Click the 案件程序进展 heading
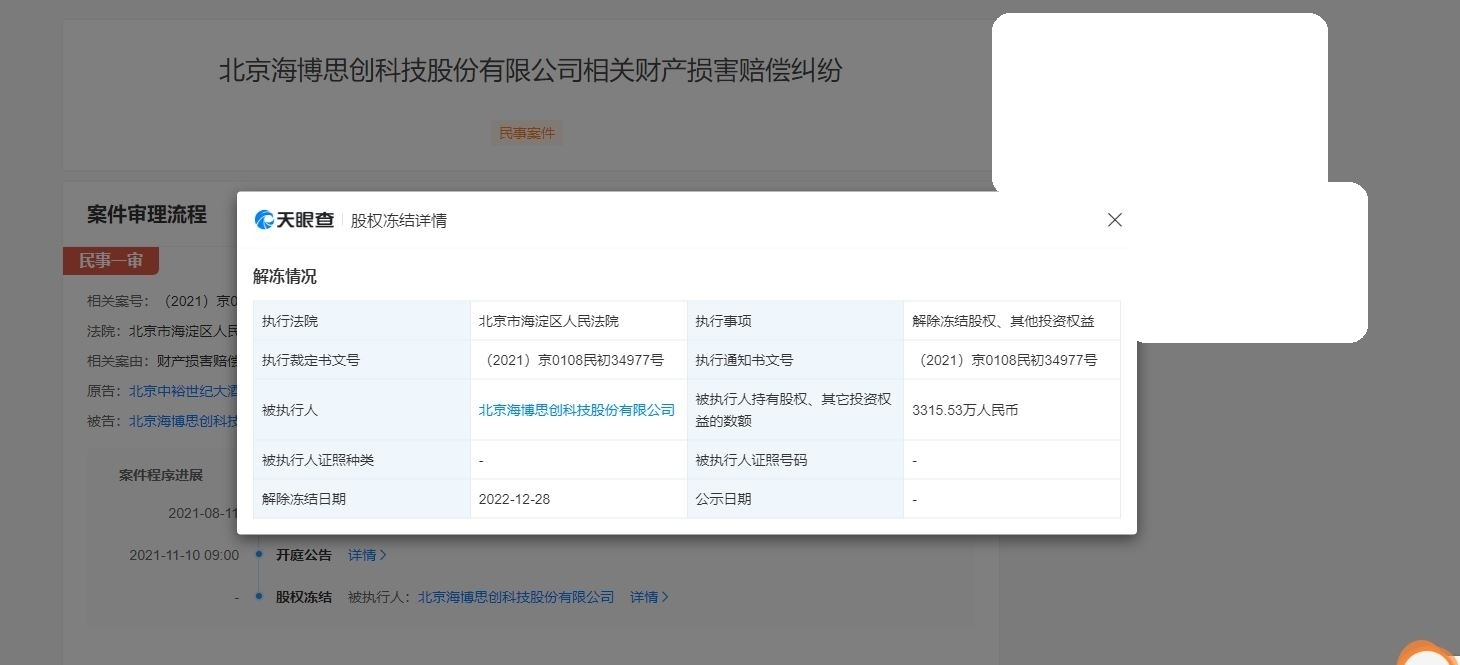The width and height of the screenshot is (1460, 665). tap(161, 475)
